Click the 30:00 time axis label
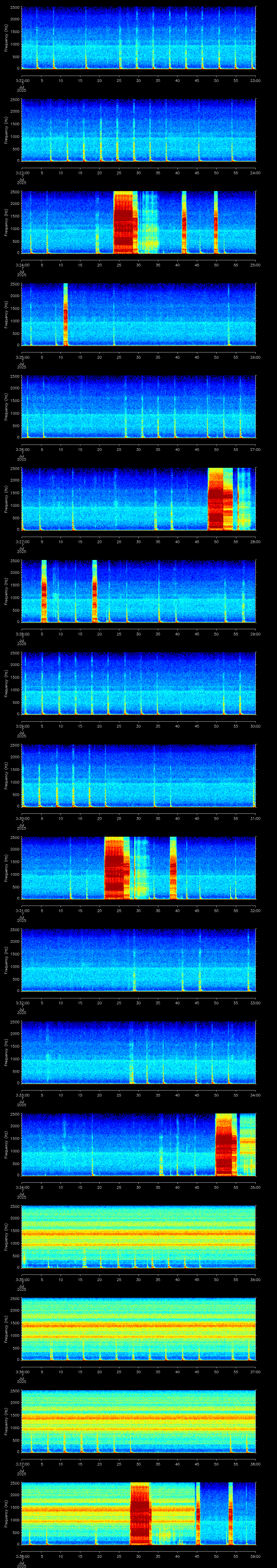277x1568 pixels. coord(256,726)
